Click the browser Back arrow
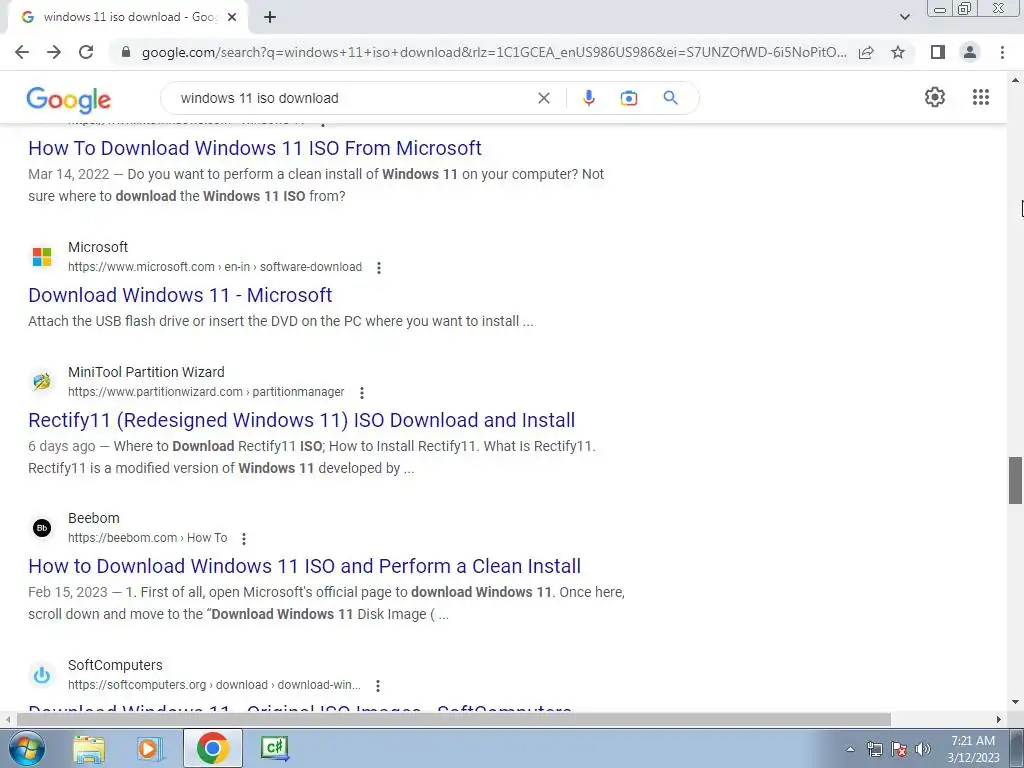The height and width of the screenshot is (768, 1024). pyautogui.click(x=22, y=52)
